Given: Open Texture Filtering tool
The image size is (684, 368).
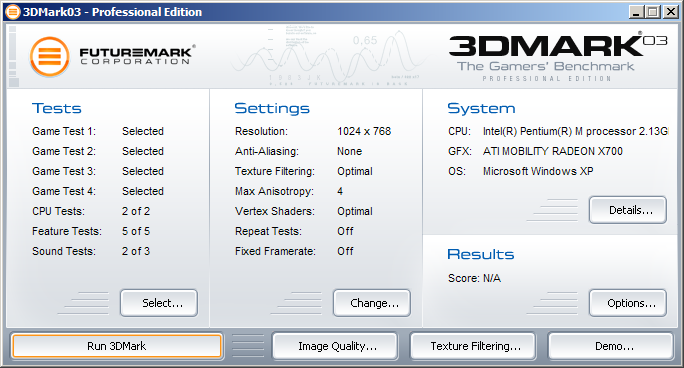Looking at the screenshot, I should click(473, 346).
